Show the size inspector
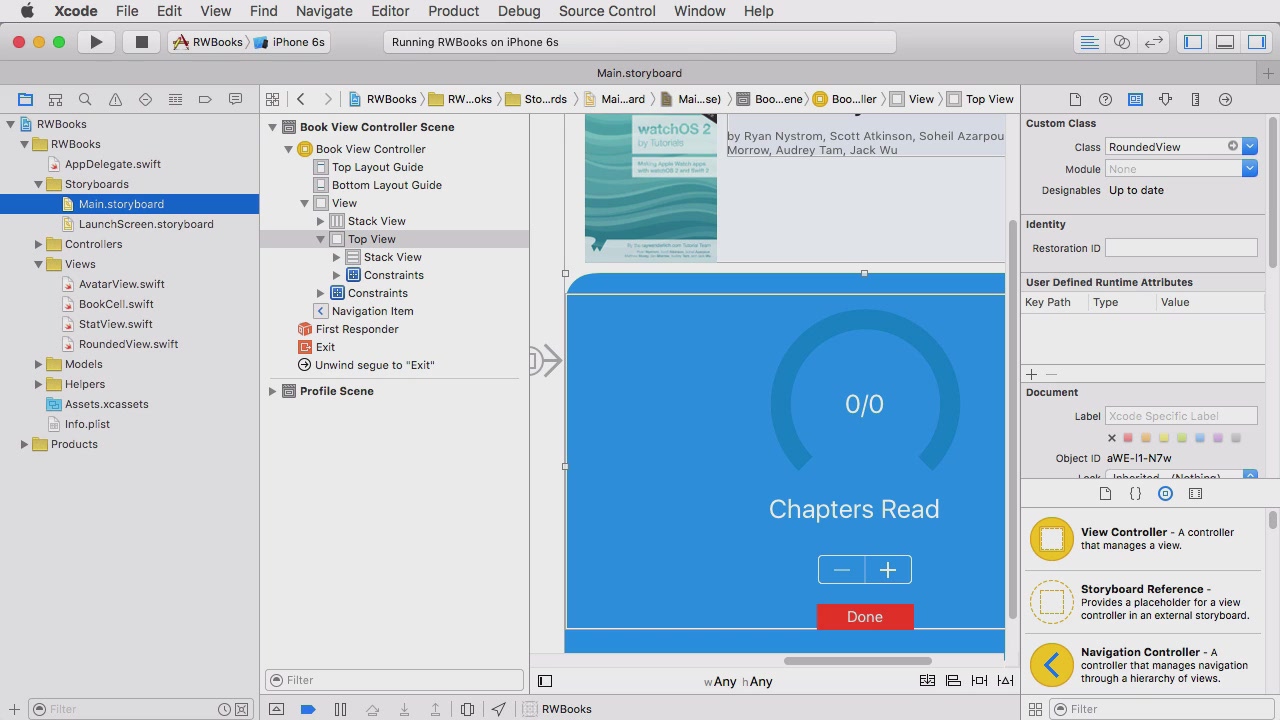 pos(1195,99)
